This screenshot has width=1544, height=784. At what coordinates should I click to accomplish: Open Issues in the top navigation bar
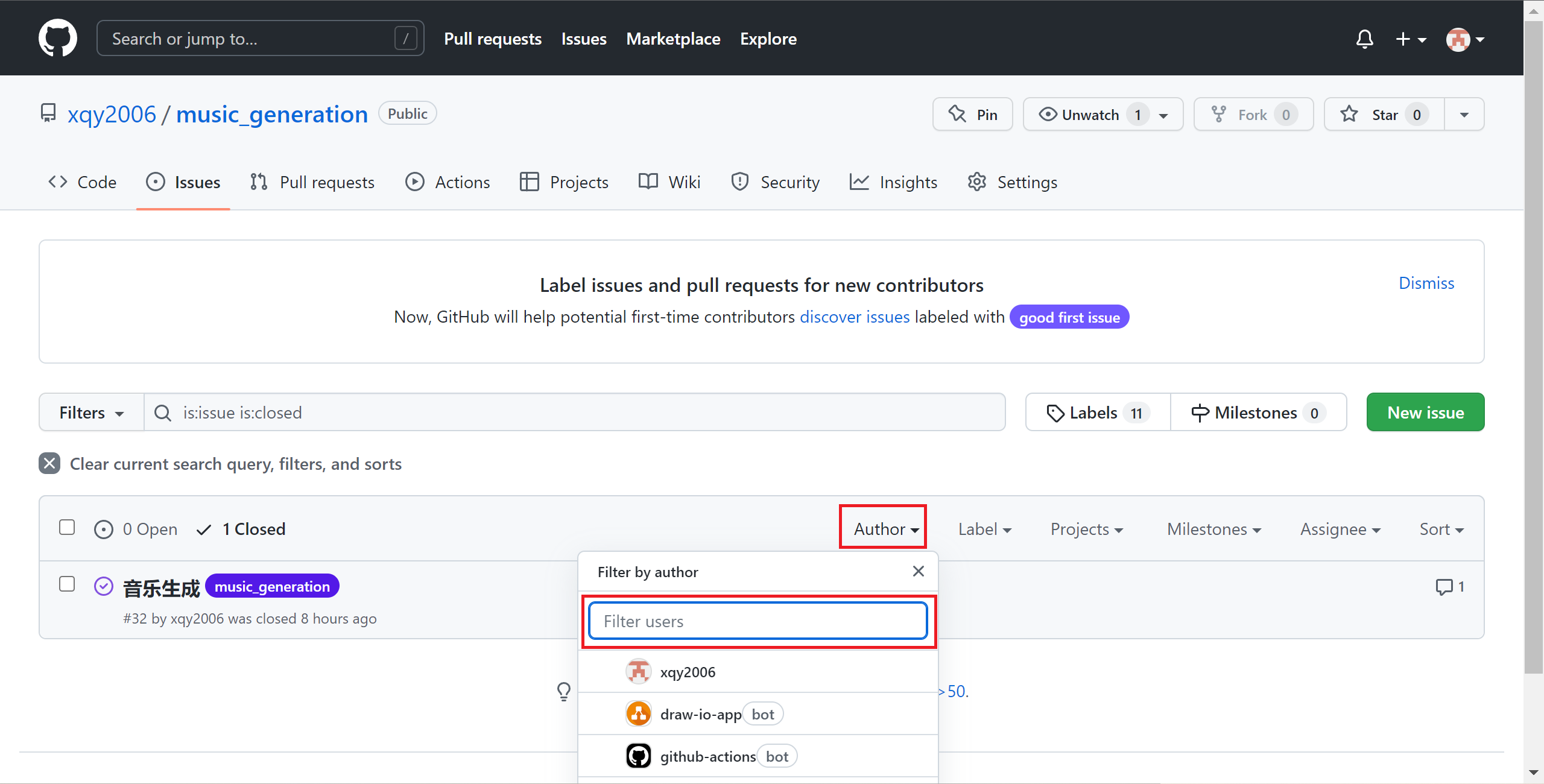click(584, 39)
